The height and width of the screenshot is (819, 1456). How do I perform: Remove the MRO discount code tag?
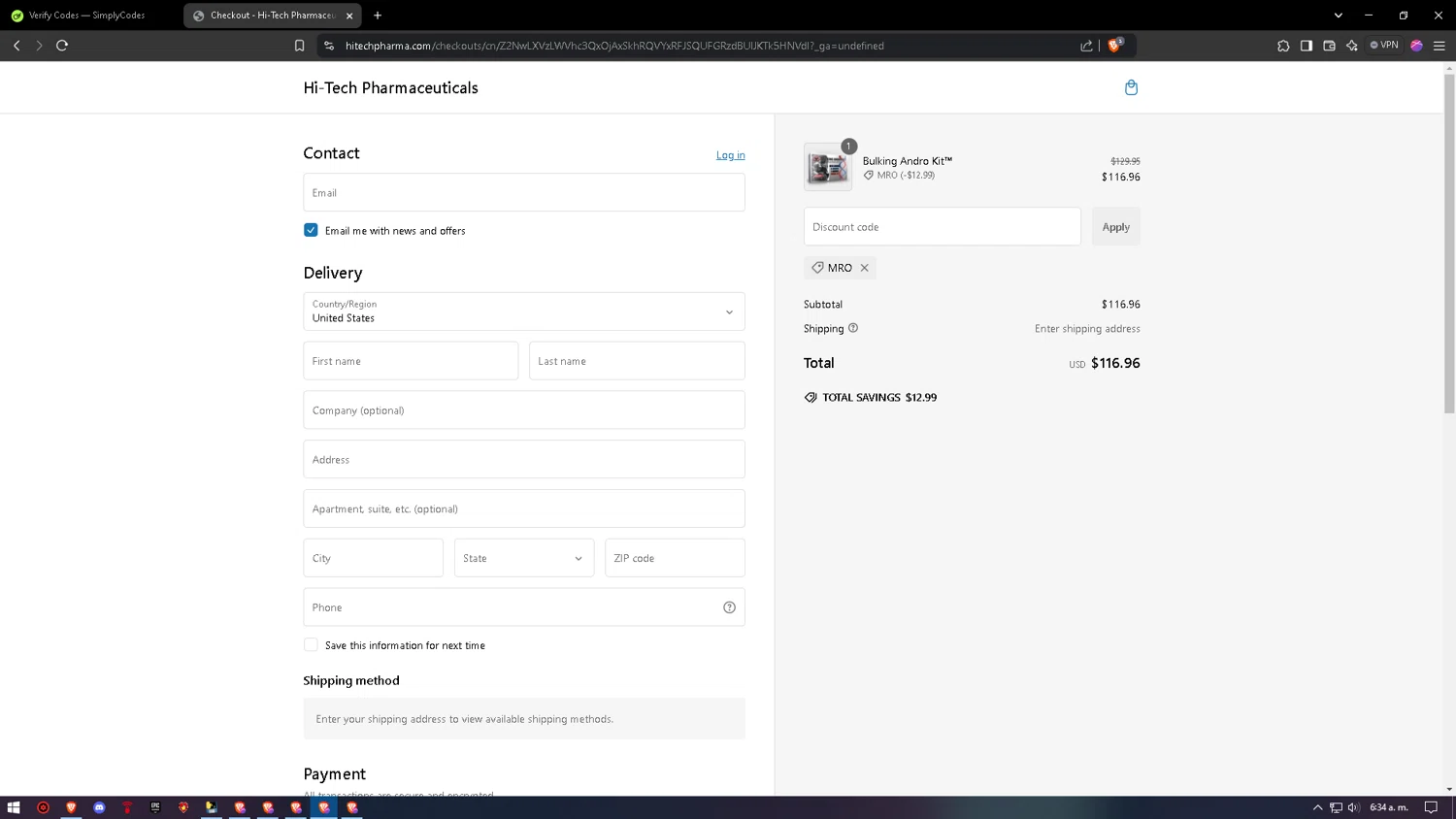tap(864, 268)
